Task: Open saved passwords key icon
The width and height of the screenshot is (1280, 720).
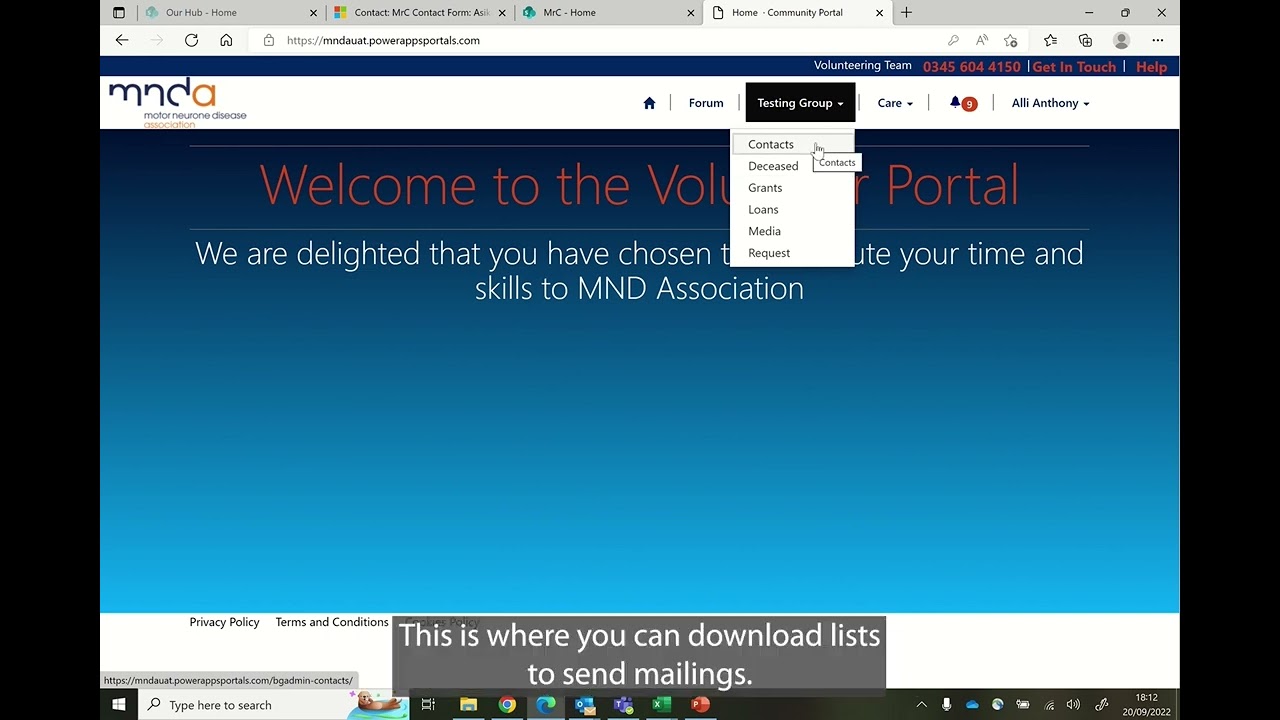Action: [953, 40]
